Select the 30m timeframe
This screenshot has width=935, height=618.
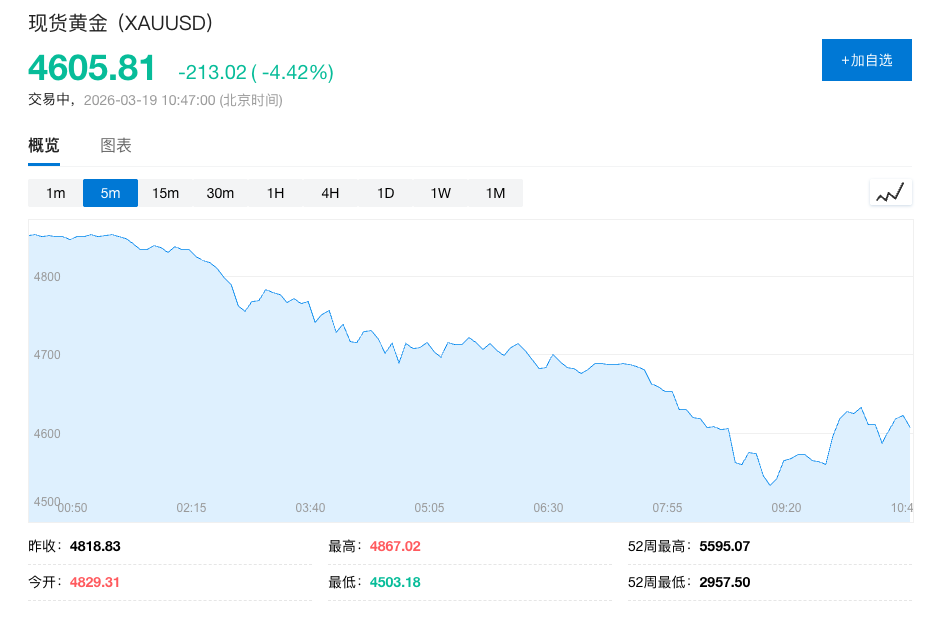click(x=220, y=192)
